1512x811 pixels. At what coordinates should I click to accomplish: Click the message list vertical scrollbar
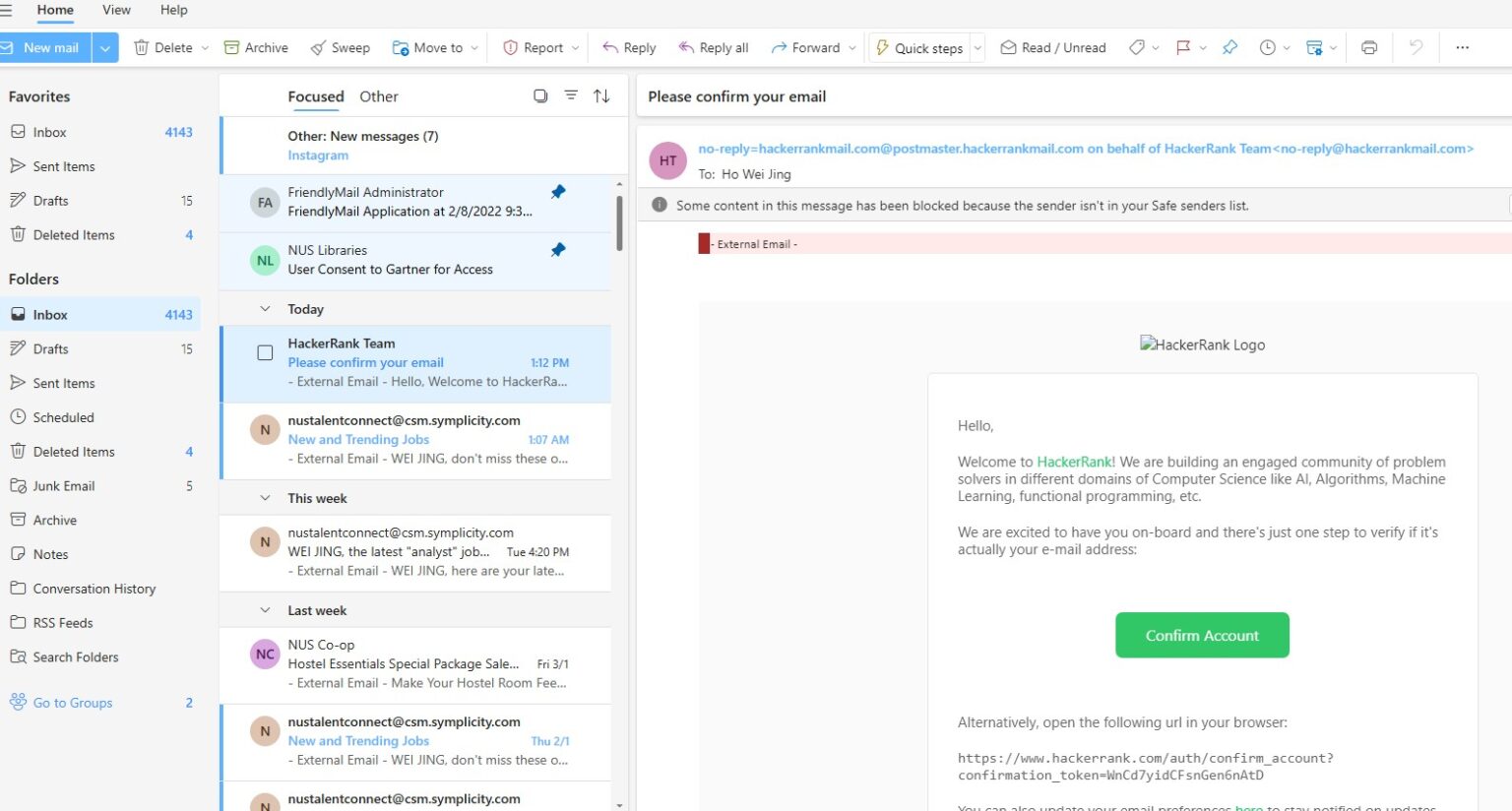pyautogui.click(x=619, y=223)
